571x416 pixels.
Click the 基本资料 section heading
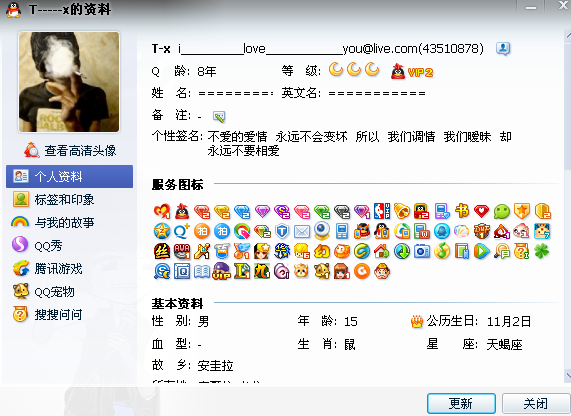click(x=177, y=303)
